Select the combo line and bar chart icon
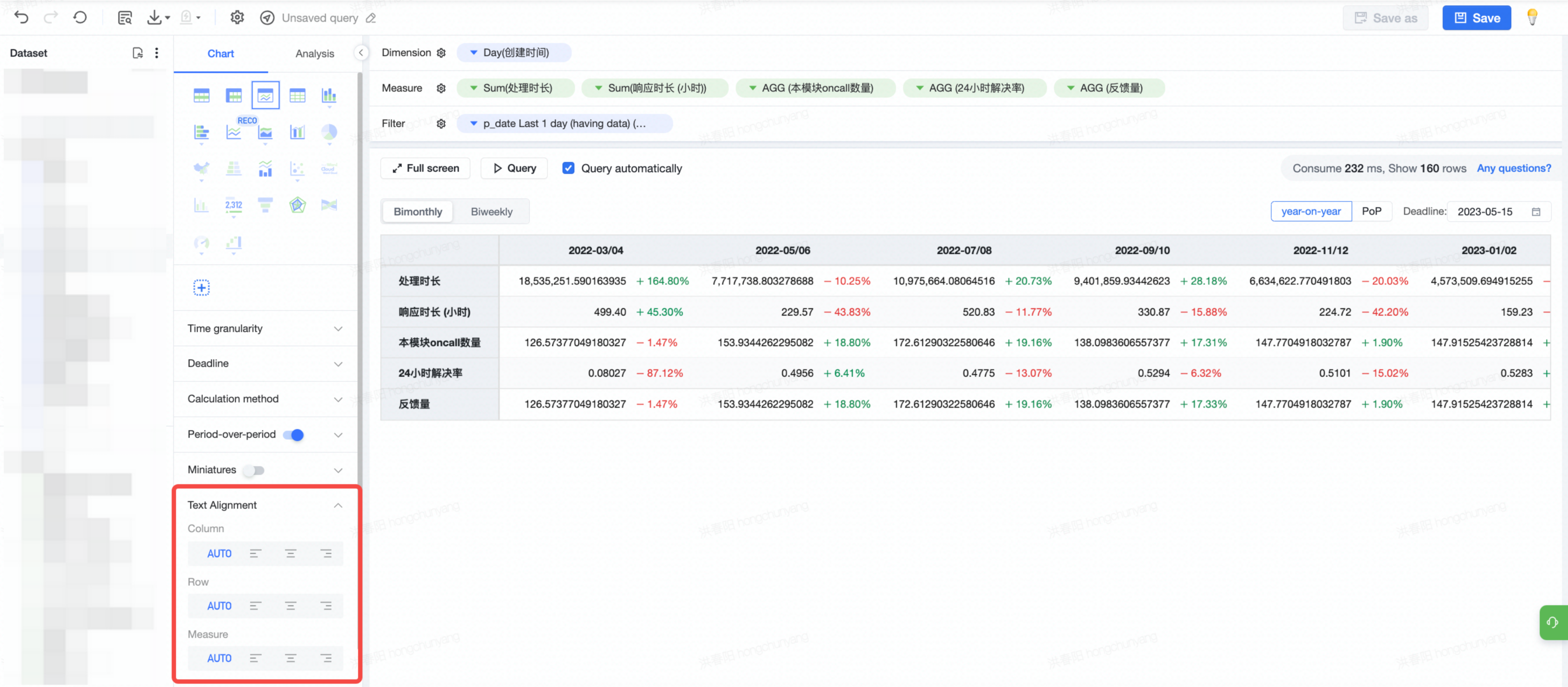The image size is (1568, 687). pyautogui.click(x=265, y=169)
